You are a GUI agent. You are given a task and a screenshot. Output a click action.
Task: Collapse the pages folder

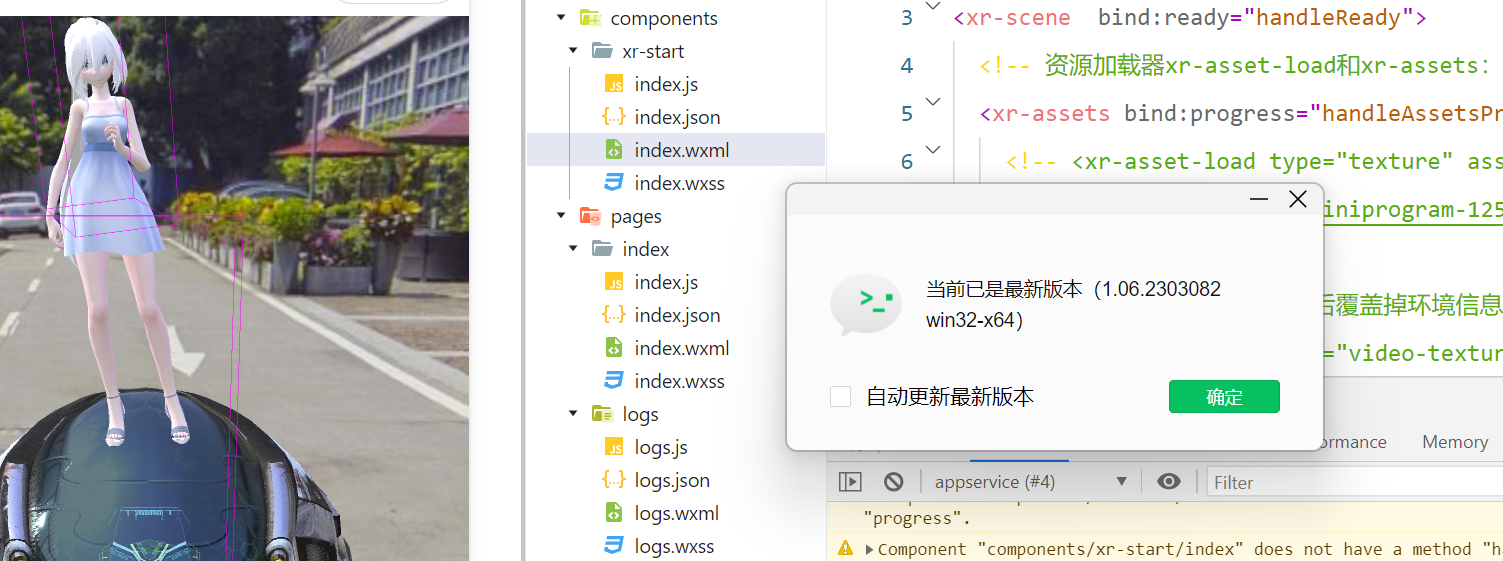(x=560, y=216)
